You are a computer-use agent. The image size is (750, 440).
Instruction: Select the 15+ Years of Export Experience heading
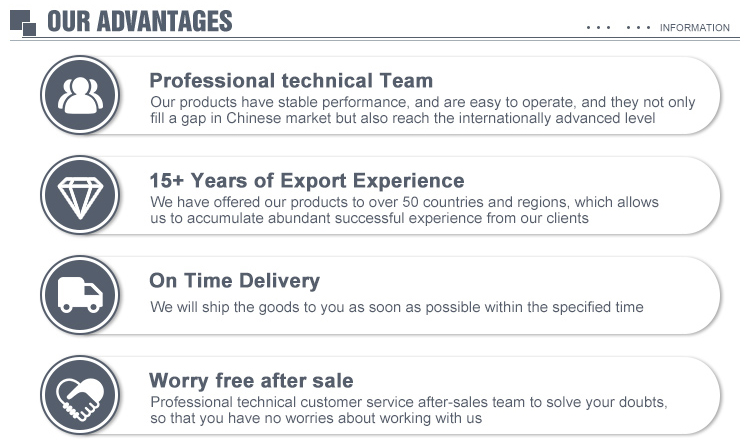[x=306, y=181]
